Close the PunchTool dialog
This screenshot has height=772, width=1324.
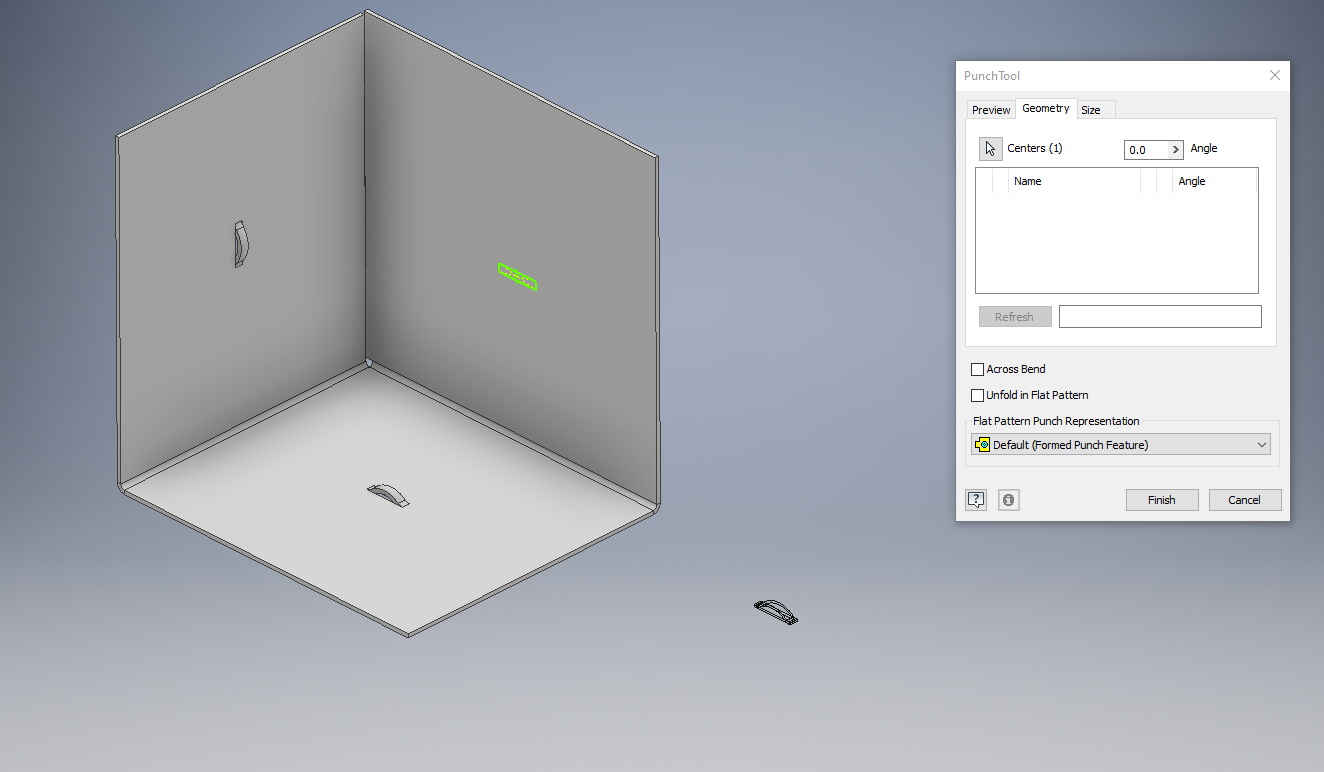1274,75
